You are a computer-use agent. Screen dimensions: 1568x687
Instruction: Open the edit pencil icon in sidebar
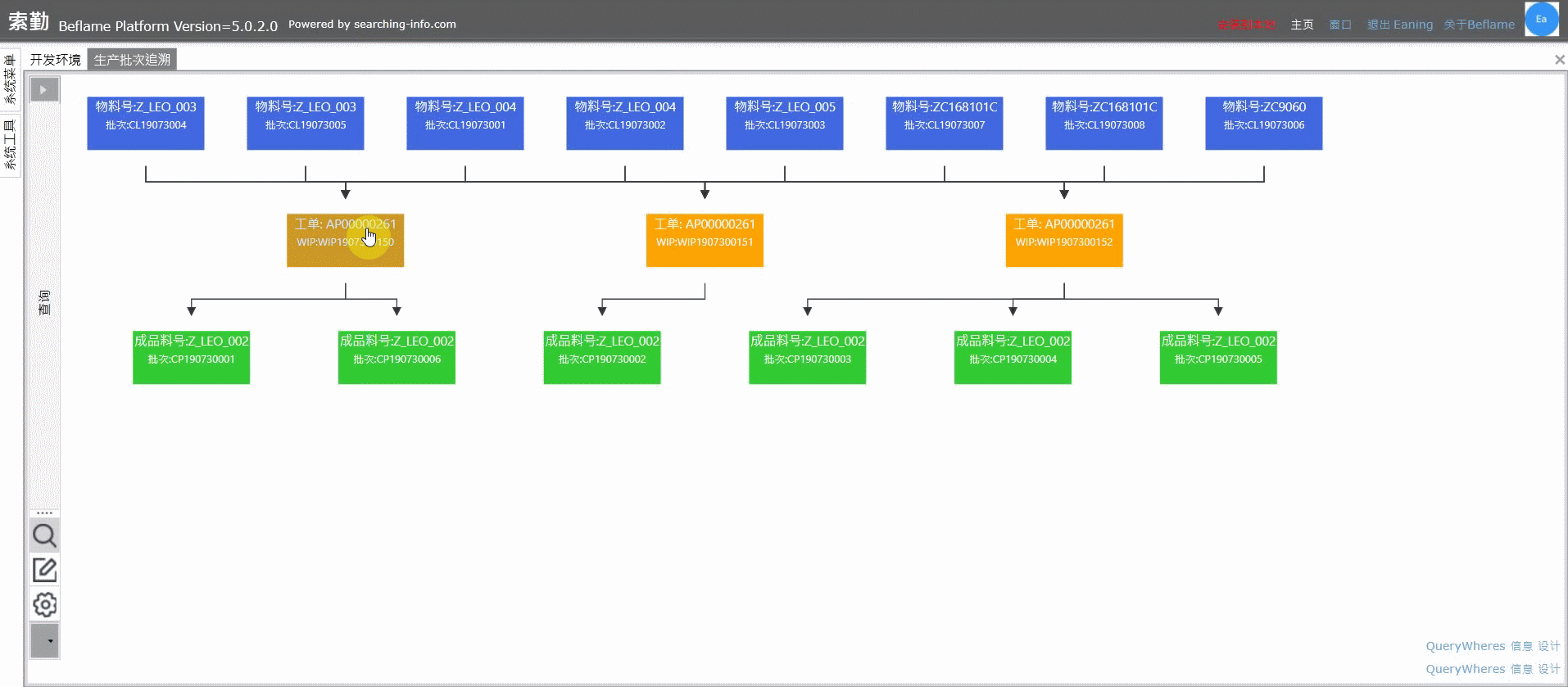[44, 570]
